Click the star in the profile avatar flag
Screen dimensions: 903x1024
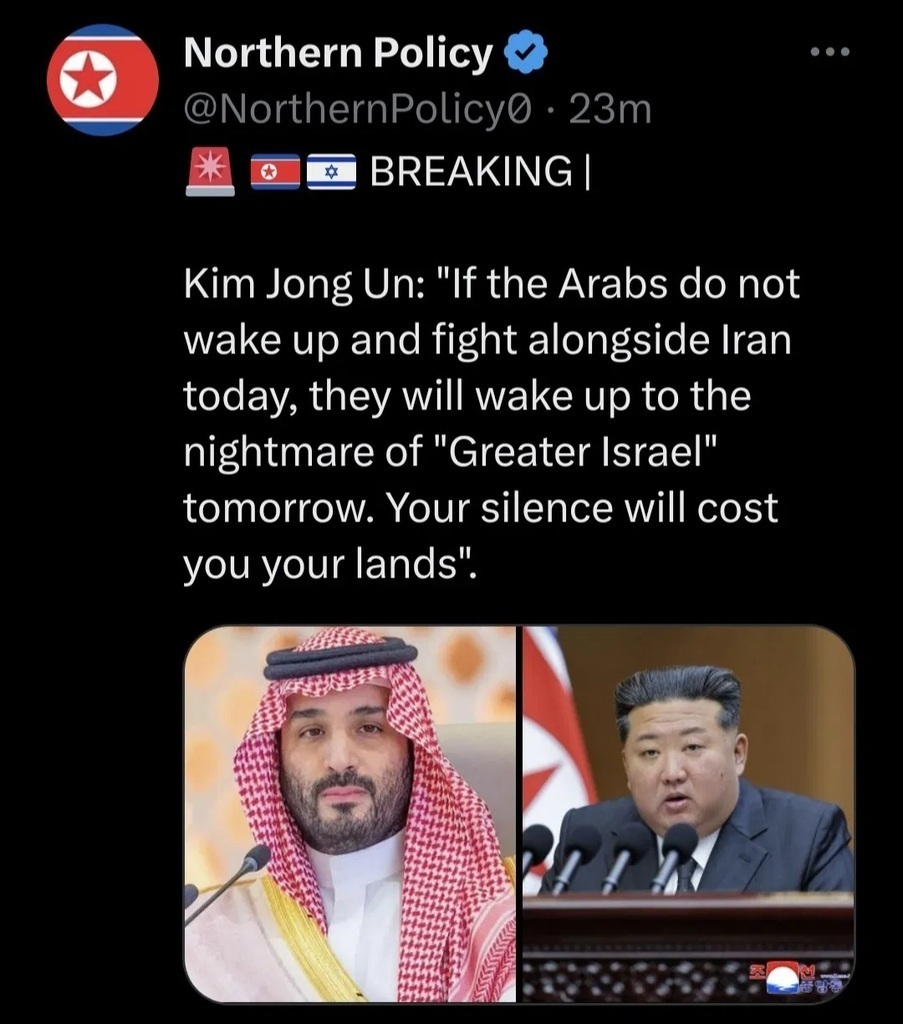[x=89, y=80]
